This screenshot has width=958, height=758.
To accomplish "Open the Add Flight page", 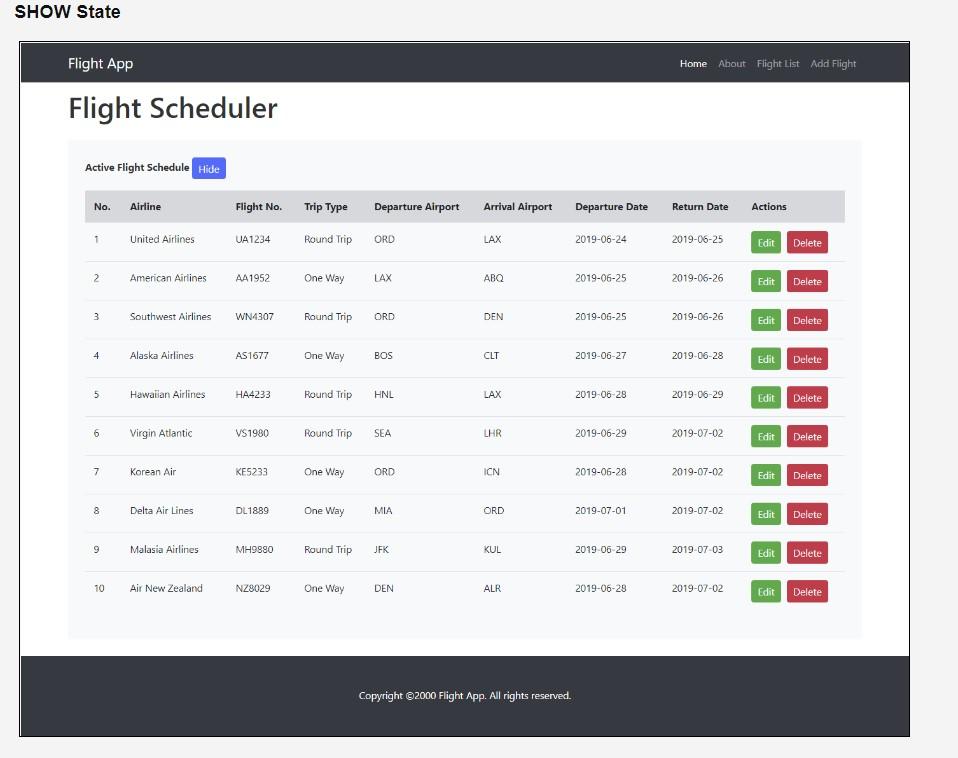I will [x=833, y=63].
